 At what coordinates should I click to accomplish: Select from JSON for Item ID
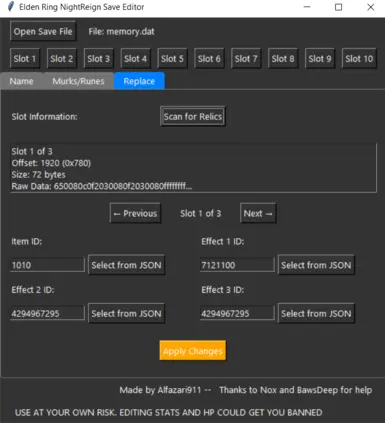click(126, 265)
